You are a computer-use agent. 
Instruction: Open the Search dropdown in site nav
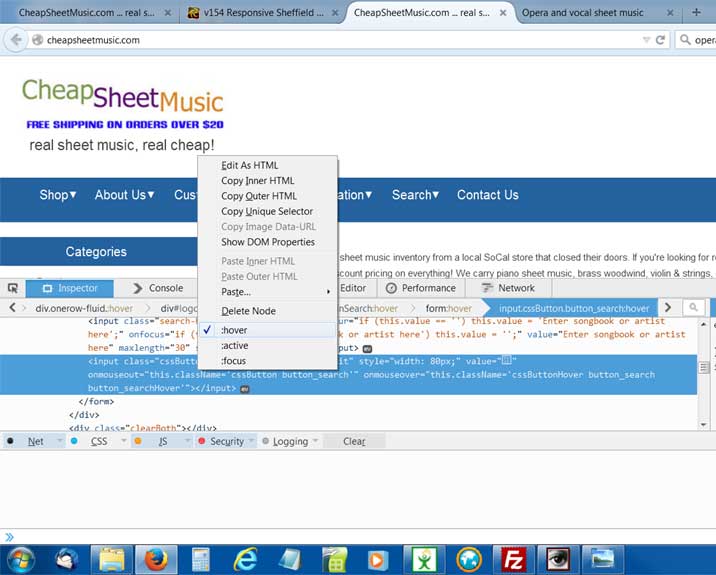pos(415,195)
